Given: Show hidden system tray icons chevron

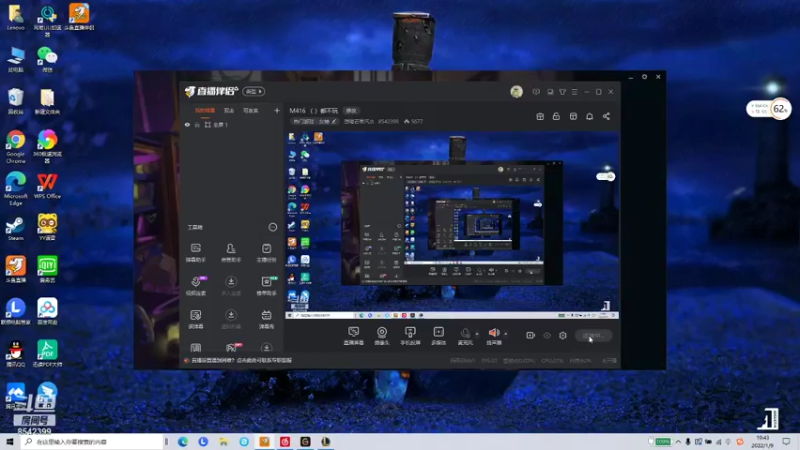Looking at the screenshot, I should coord(678,441).
